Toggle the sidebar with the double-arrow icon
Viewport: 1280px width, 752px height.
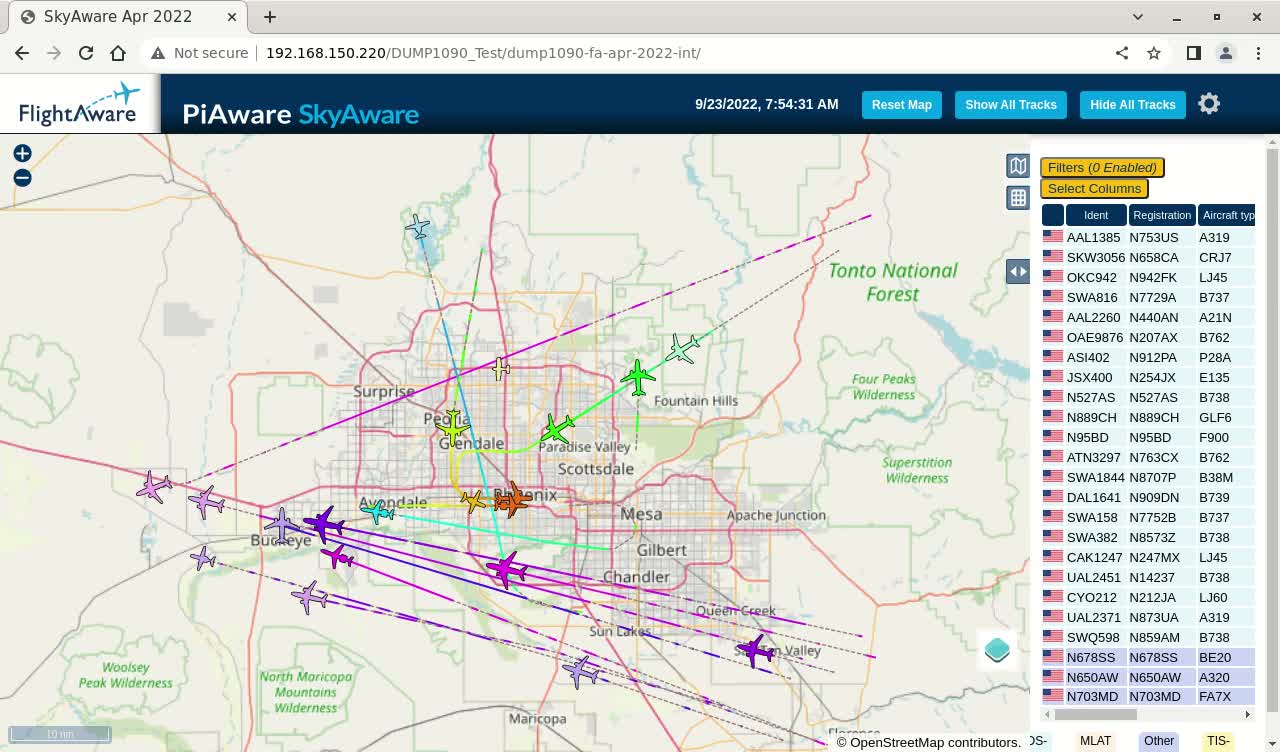[x=1018, y=271]
